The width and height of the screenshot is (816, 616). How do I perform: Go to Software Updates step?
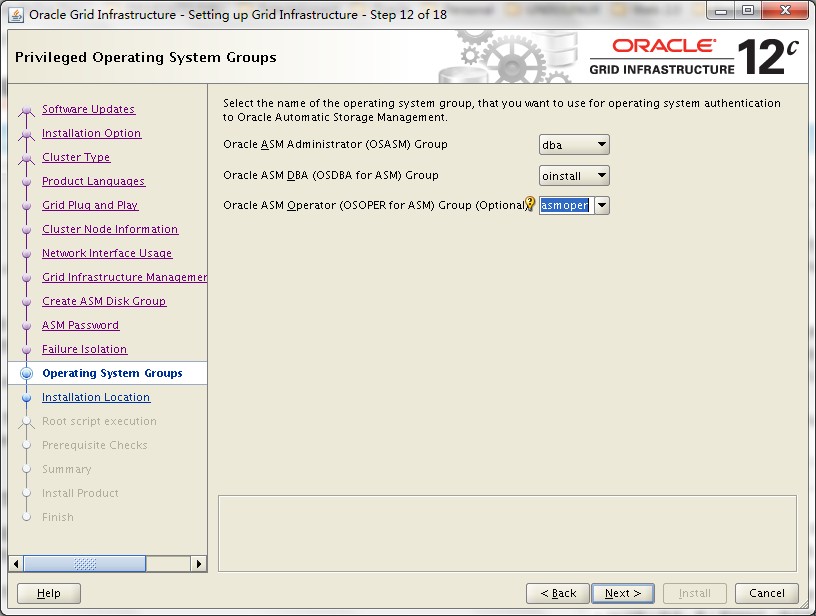pos(88,109)
